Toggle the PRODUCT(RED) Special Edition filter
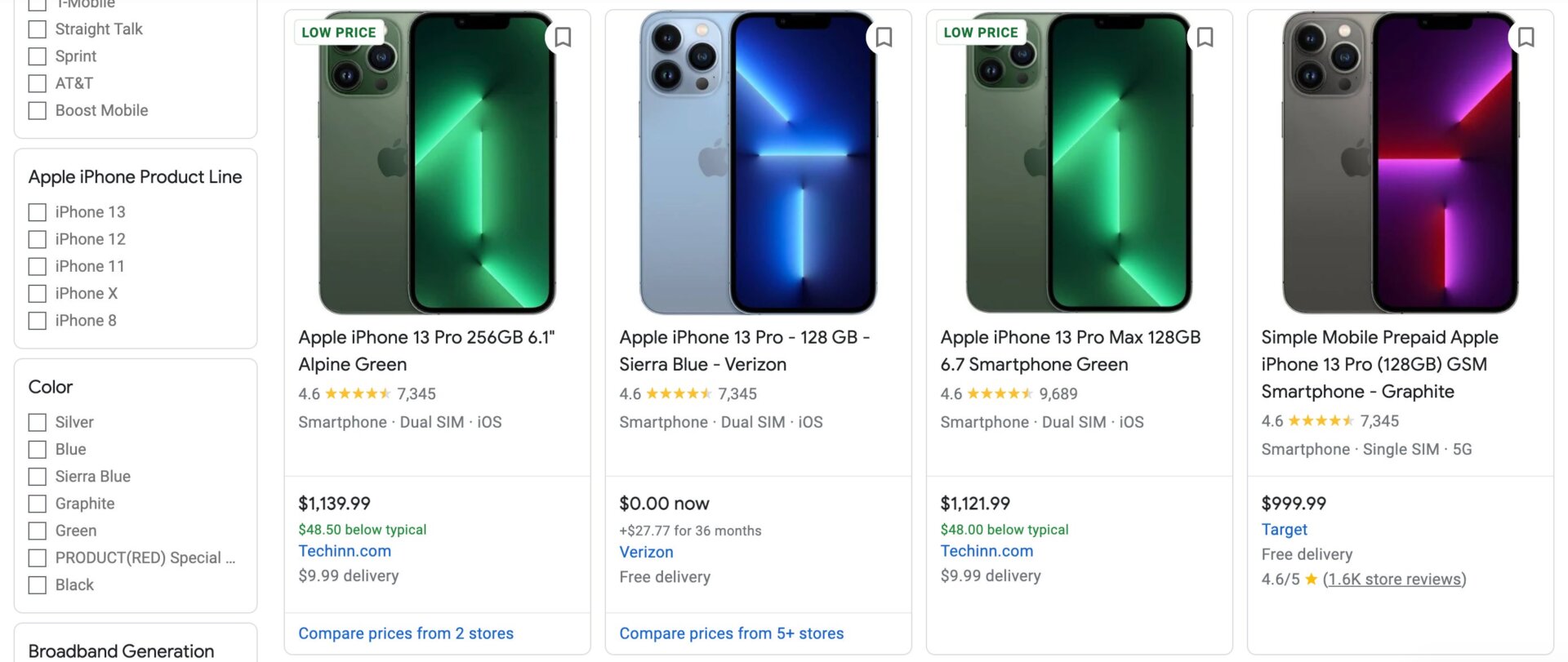The width and height of the screenshot is (1568, 662). pyautogui.click(x=37, y=558)
